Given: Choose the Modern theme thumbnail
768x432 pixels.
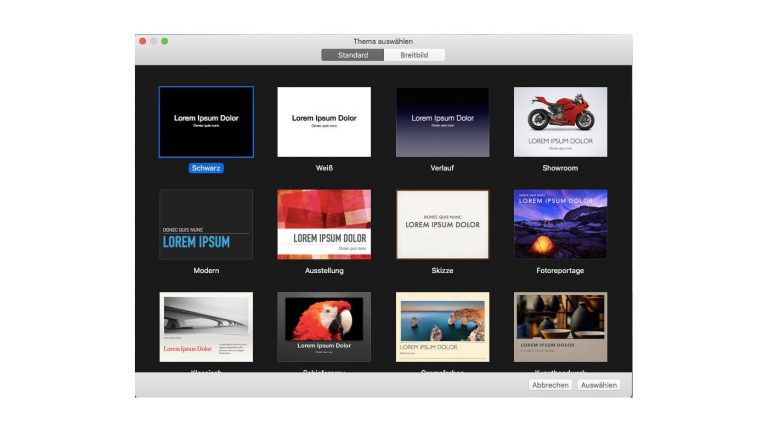Looking at the screenshot, I should tap(206, 225).
